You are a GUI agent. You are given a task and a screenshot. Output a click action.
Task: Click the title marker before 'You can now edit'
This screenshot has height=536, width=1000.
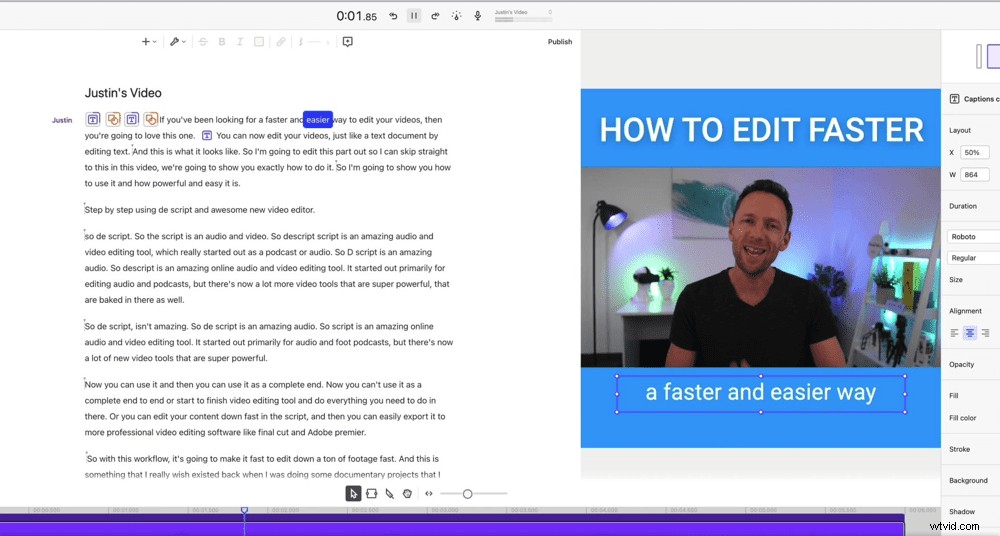click(x=207, y=135)
